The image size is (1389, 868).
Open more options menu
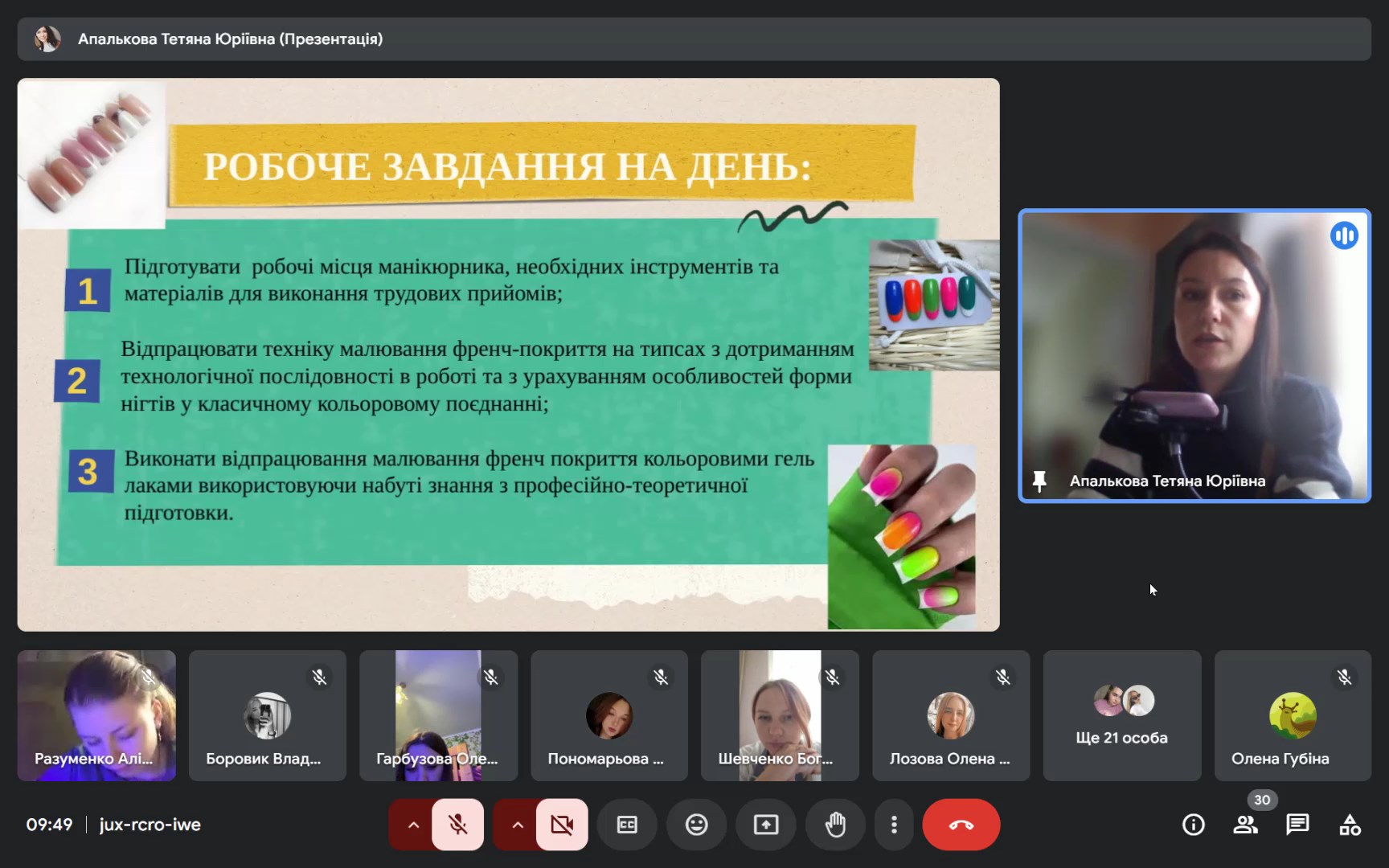coord(894,825)
